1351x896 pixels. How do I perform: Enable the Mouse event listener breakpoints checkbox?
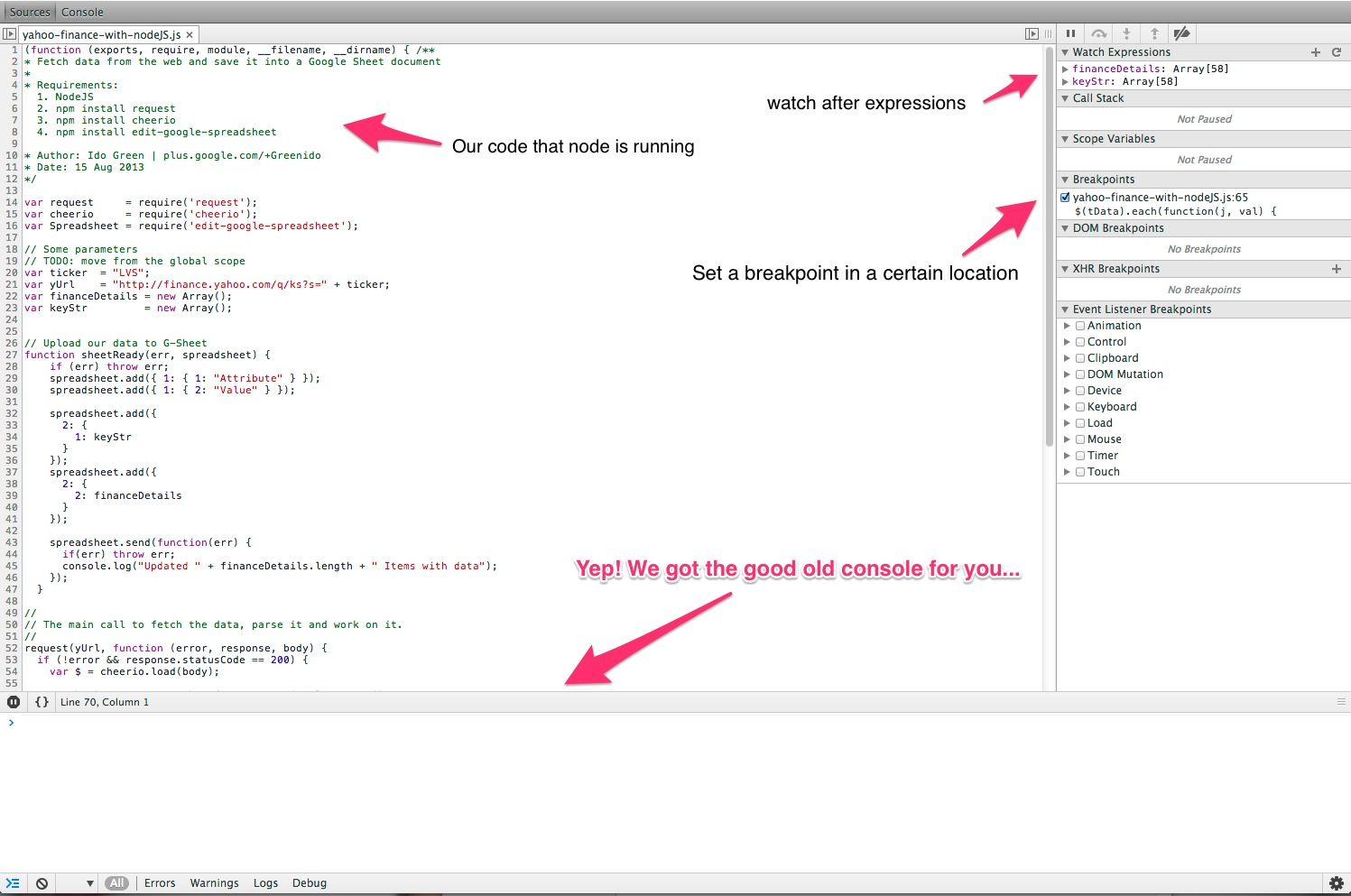point(1080,439)
